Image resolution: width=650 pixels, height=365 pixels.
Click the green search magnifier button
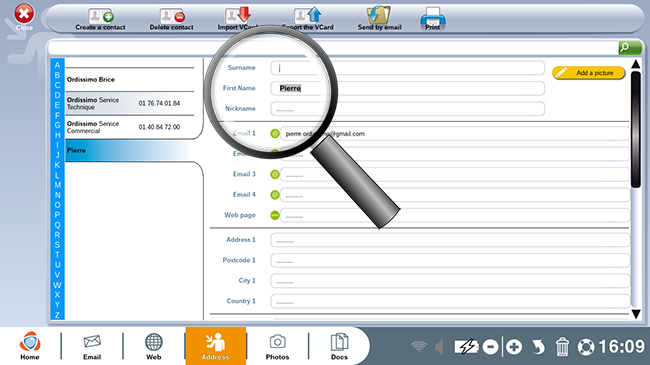pyautogui.click(x=630, y=48)
